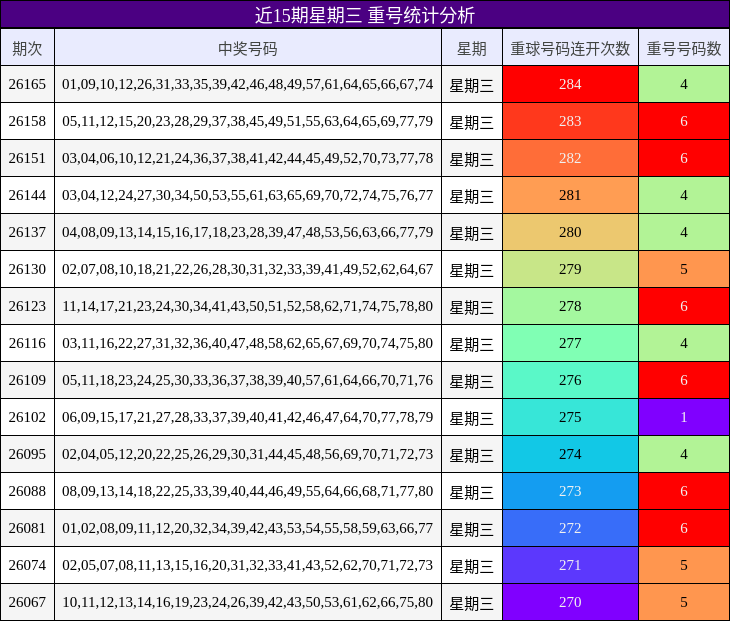Select issue number 26151
This screenshot has width=730, height=621.
click(27, 158)
